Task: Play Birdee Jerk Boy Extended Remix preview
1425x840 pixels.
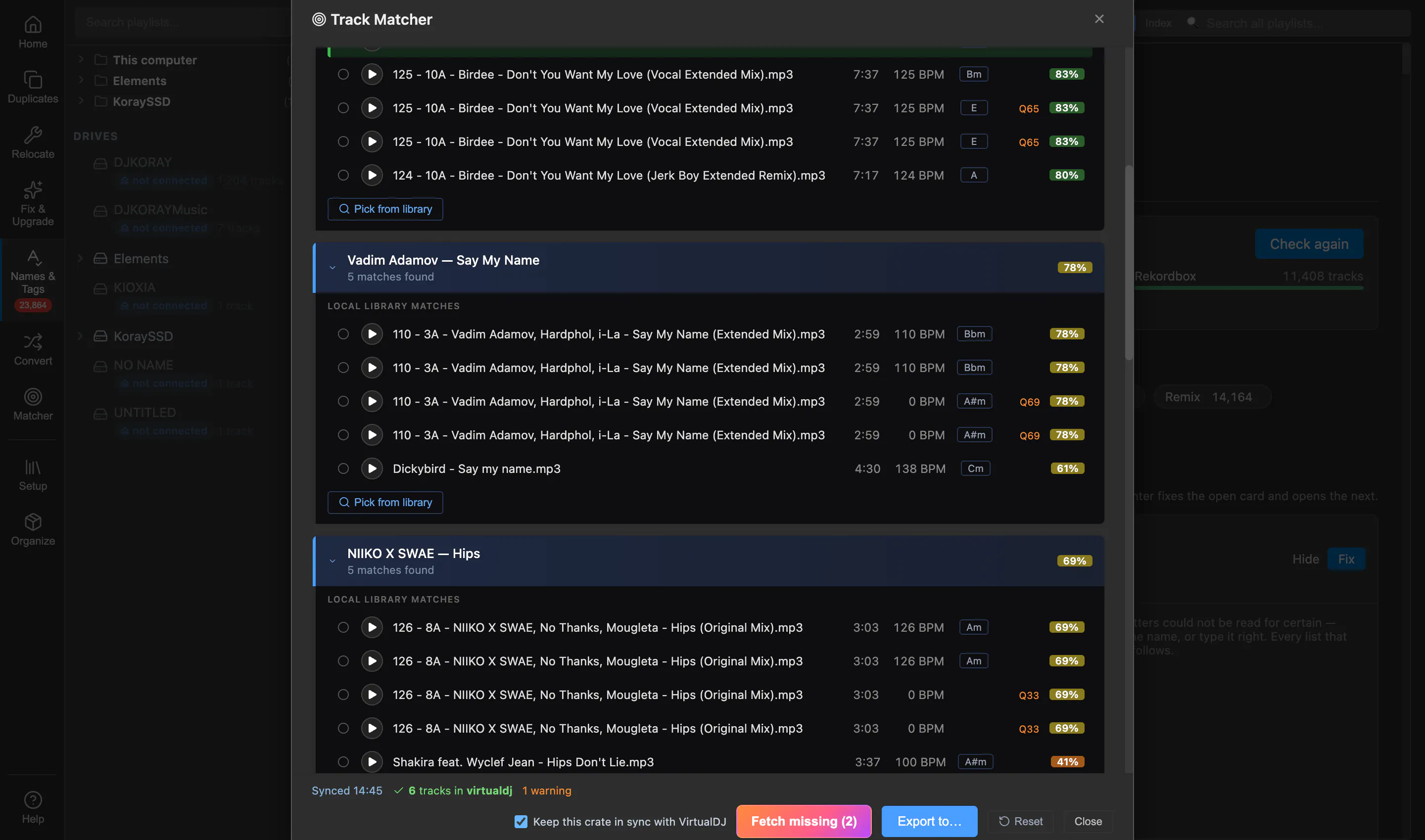Action: [372, 176]
